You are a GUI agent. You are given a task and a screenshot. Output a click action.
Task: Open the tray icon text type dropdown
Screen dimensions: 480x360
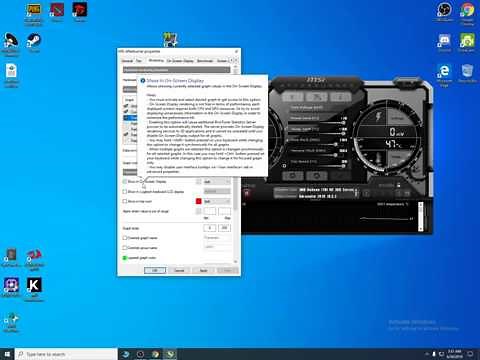click(217, 201)
